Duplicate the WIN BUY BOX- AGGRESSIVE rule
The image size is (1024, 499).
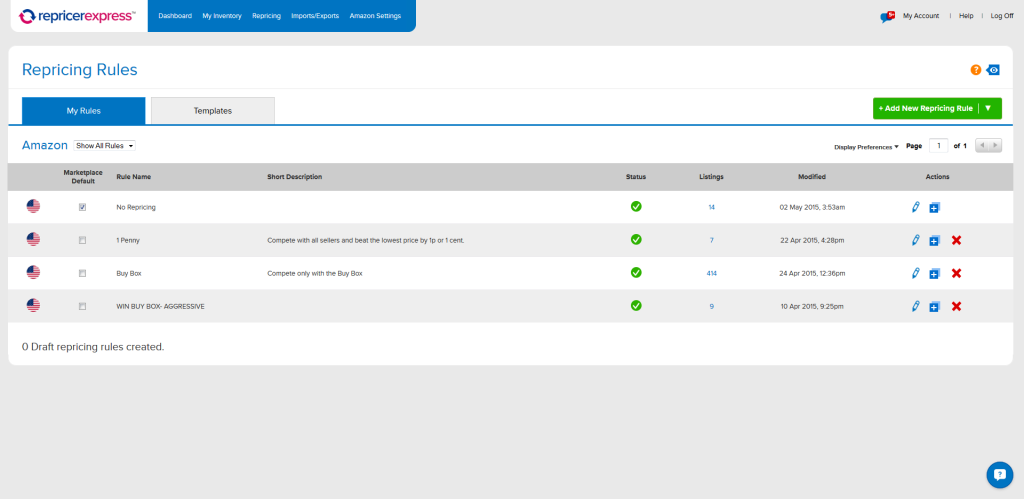click(934, 306)
